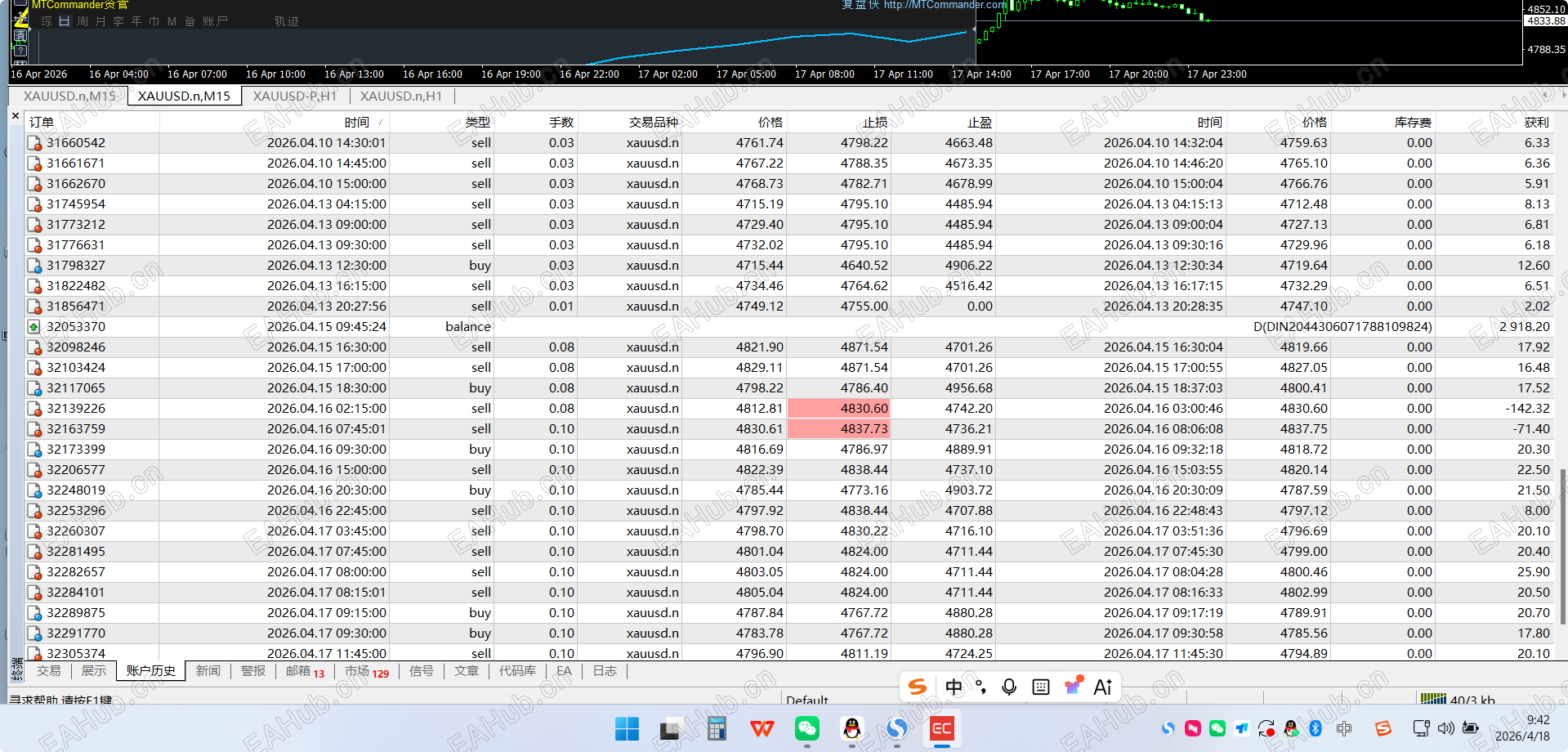This screenshot has height=752, width=1568.
Task: Select balance entry 32053370
Action: tap(788, 326)
